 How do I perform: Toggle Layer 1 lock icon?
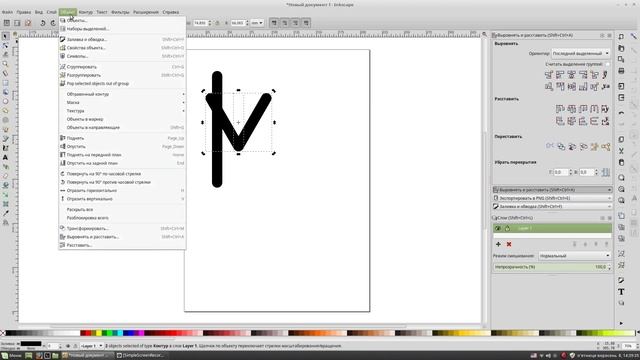(507, 228)
